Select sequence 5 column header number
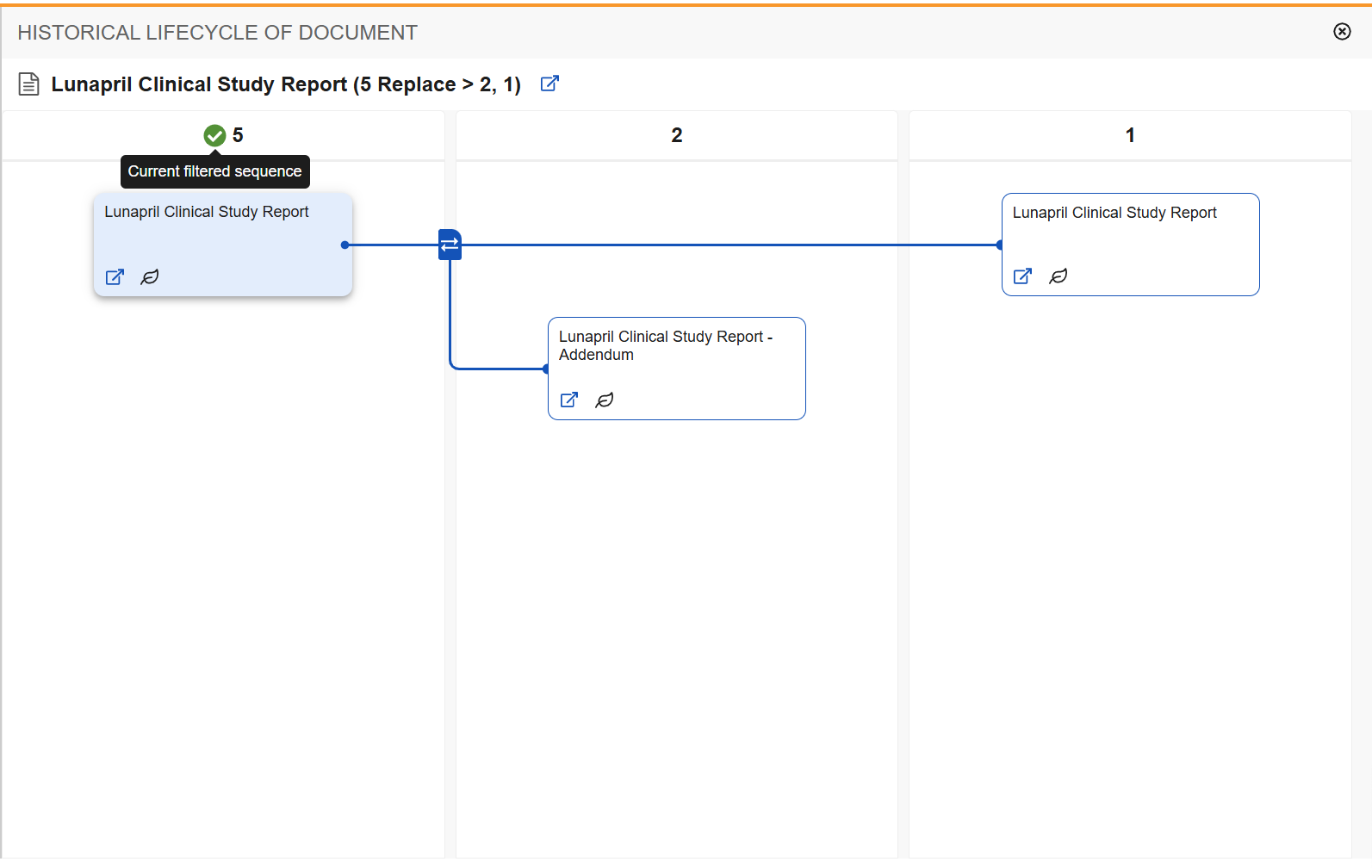Screen dimensions: 1372x868 (x=238, y=135)
